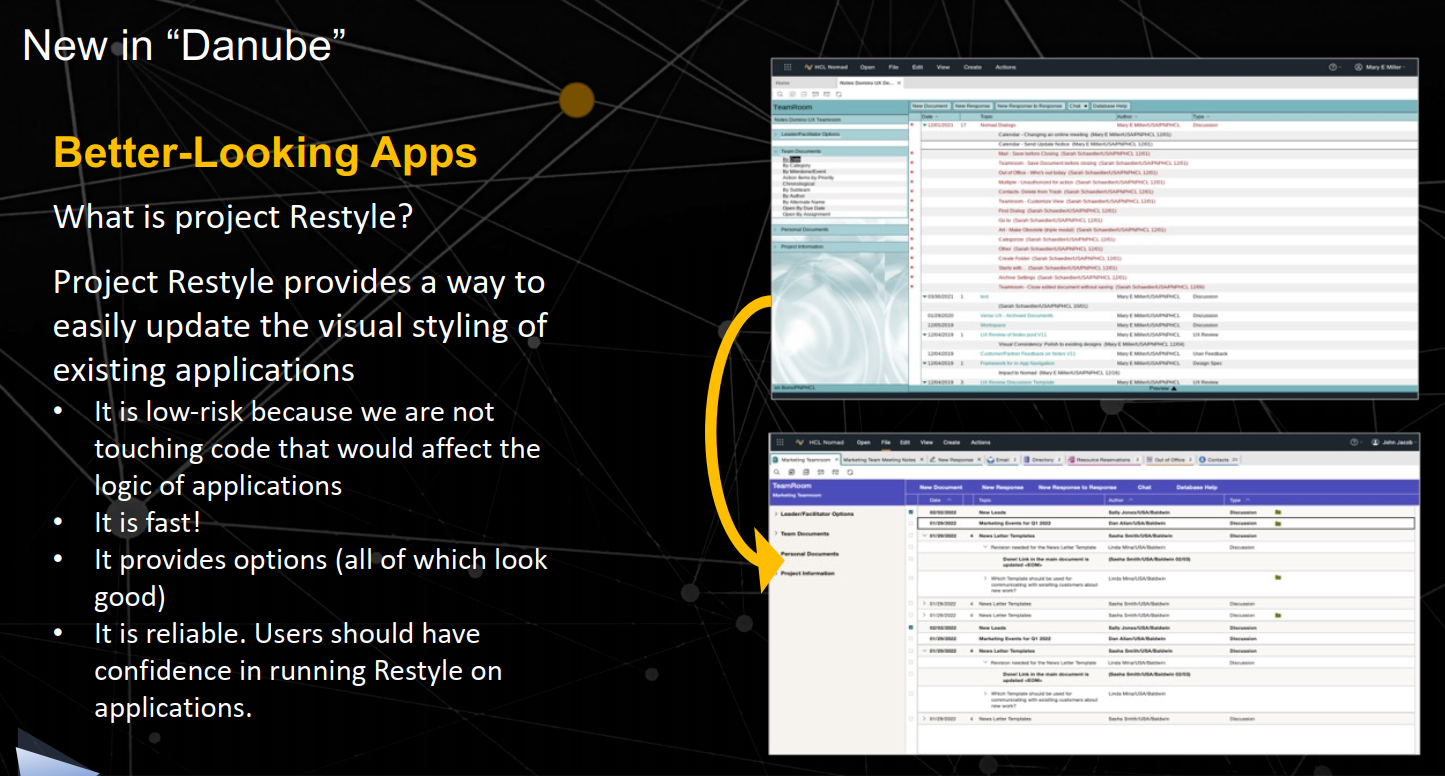Viewport: 1445px width, 776px height.
Task: Open the app grid icon in upper screenshot
Action: point(787,67)
